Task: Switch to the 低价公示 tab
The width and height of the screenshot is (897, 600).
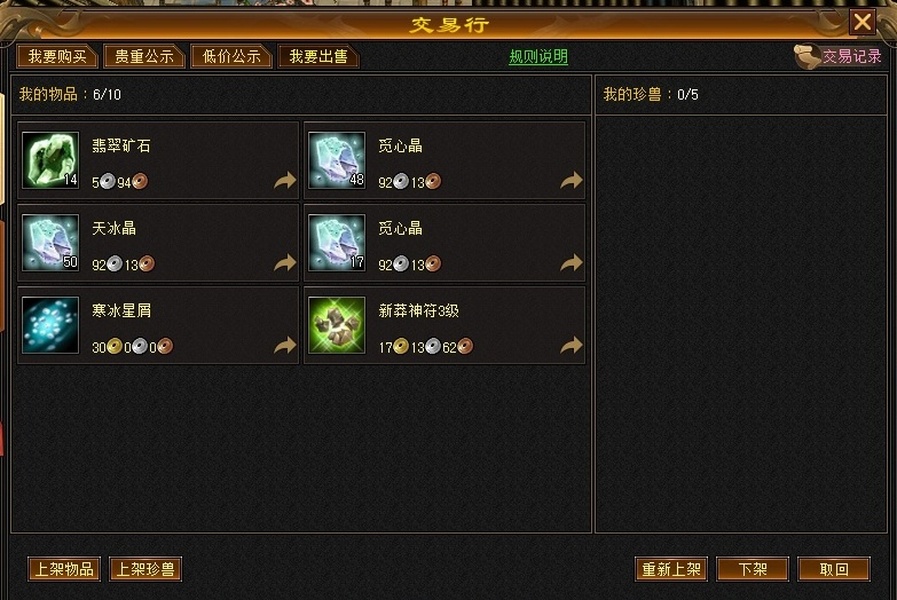Action: coord(231,57)
